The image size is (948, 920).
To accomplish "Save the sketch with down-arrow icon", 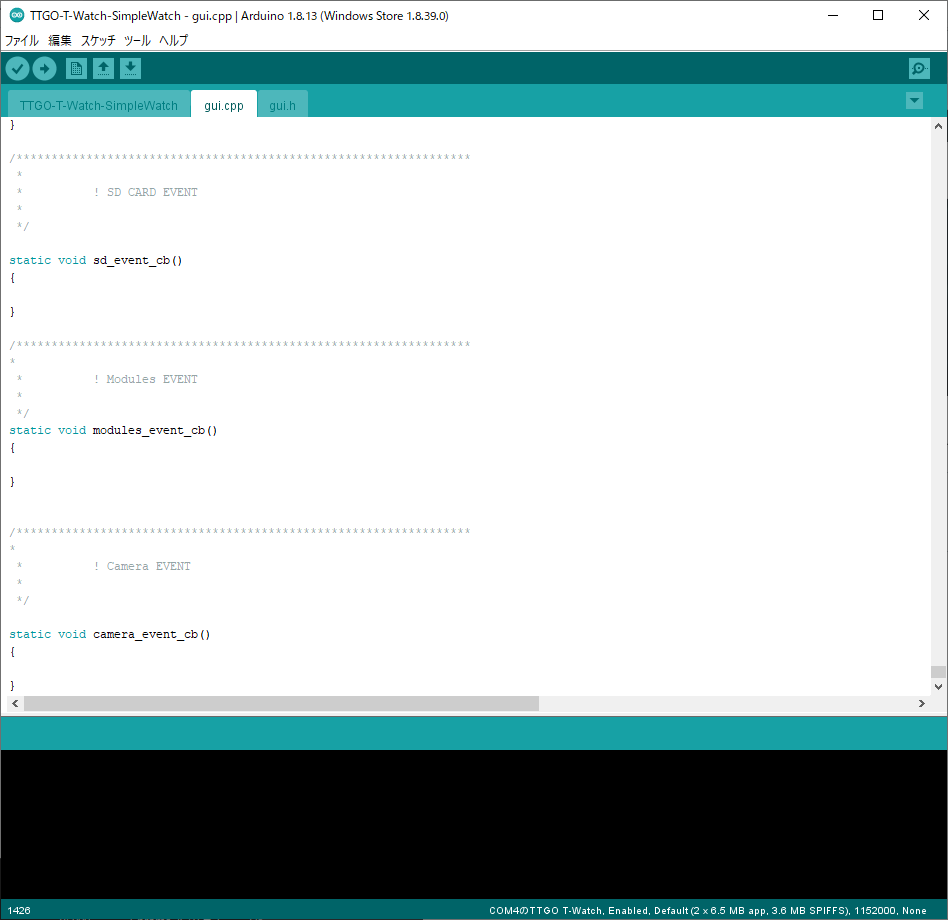I will pyautogui.click(x=130, y=69).
